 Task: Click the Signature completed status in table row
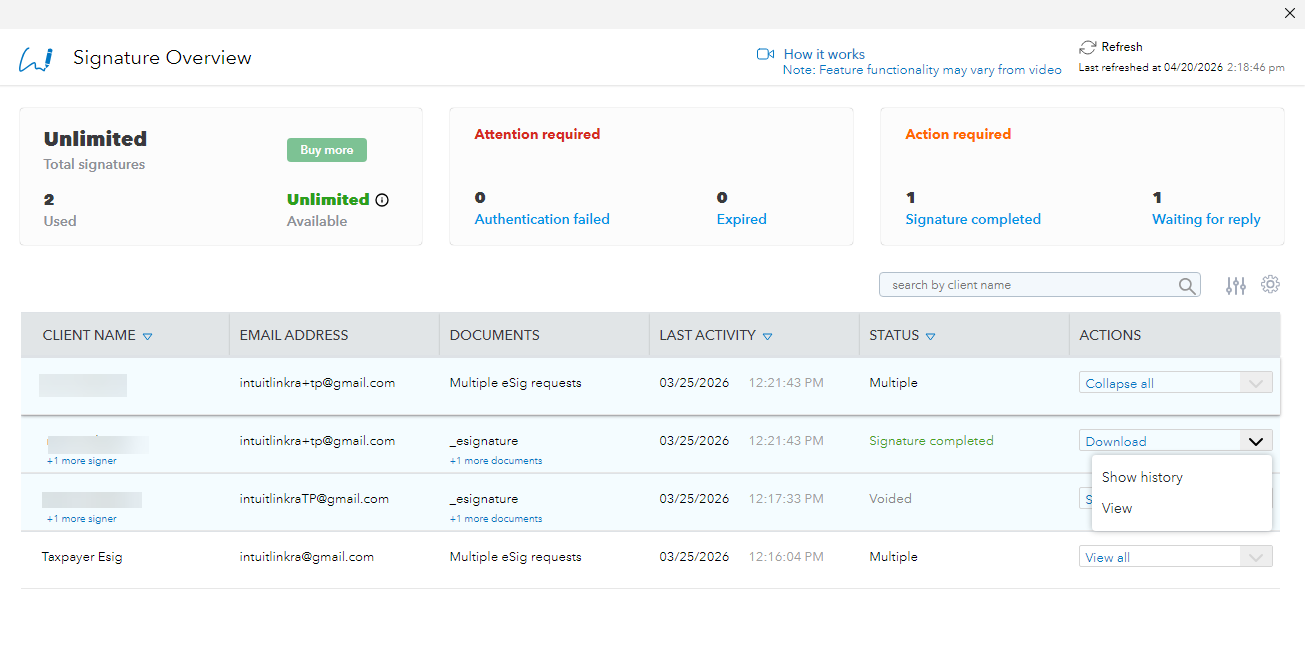[x=932, y=441]
